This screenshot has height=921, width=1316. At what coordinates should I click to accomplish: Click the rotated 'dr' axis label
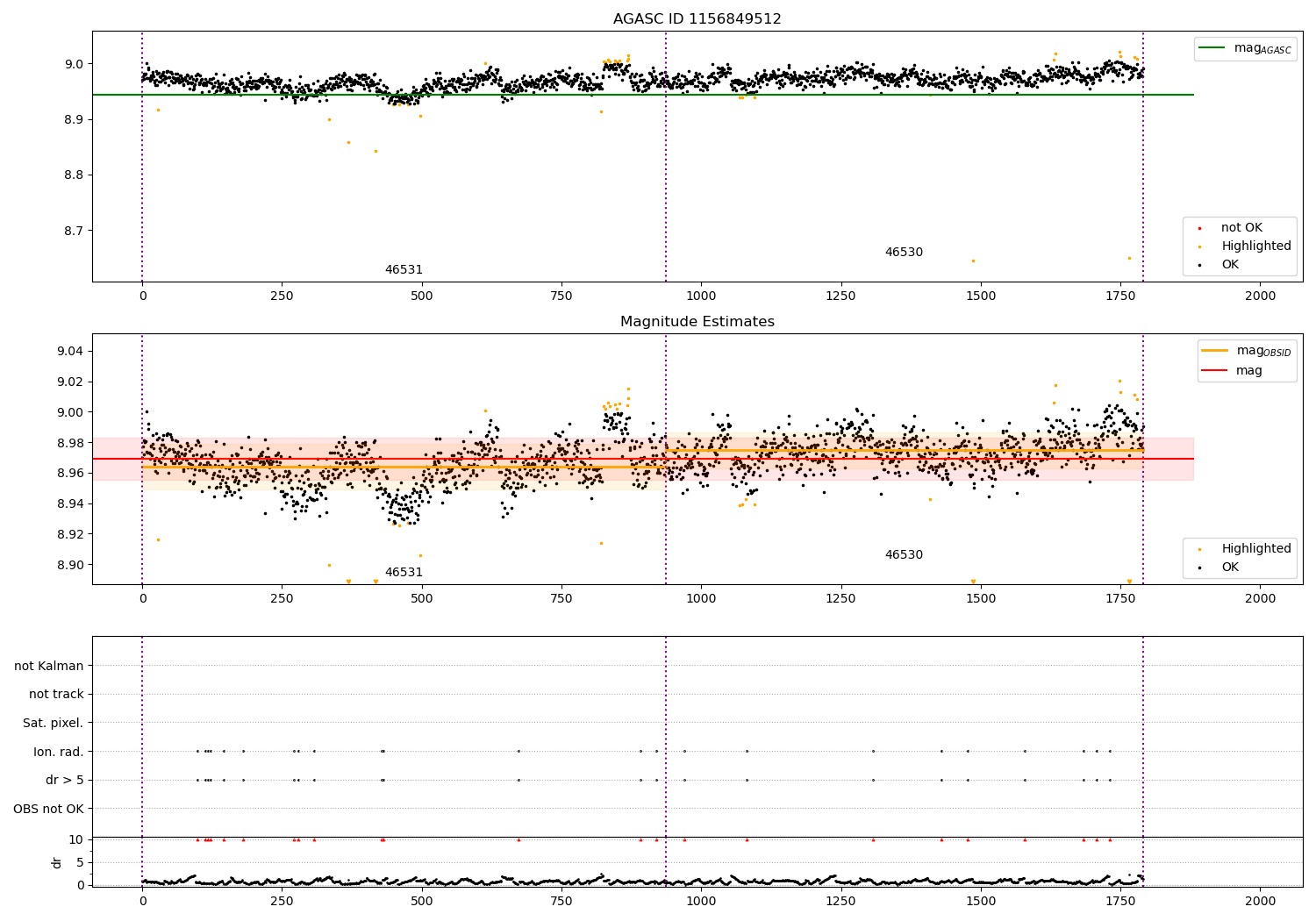(57, 862)
